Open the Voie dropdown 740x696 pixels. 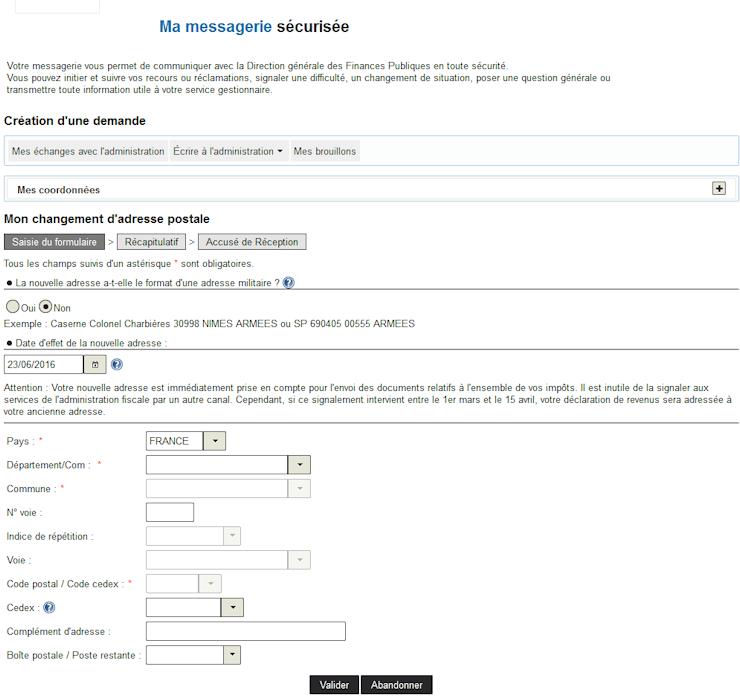(x=299, y=560)
